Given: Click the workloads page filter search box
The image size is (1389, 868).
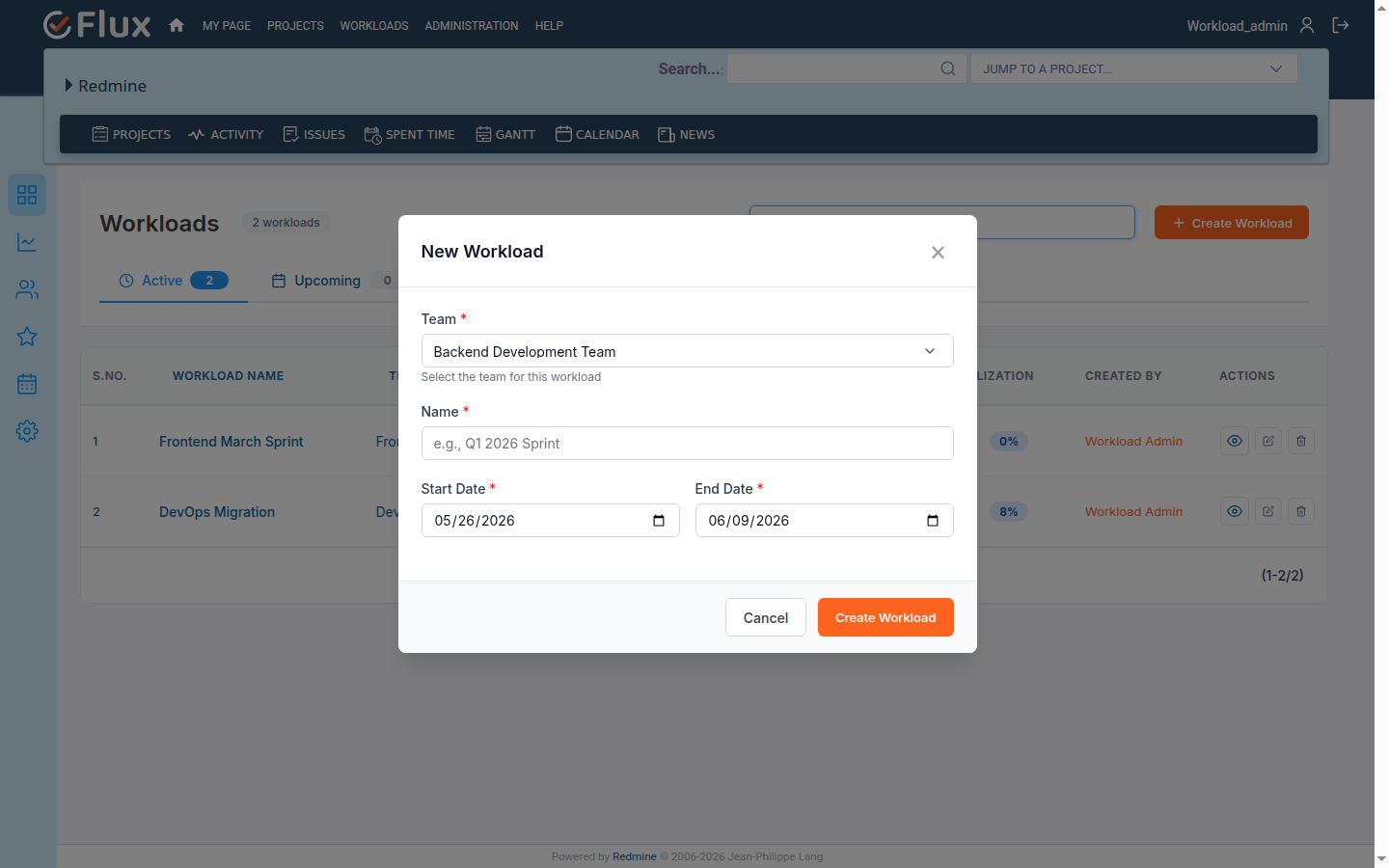Looking at the screenshot, I should 1055,223.
